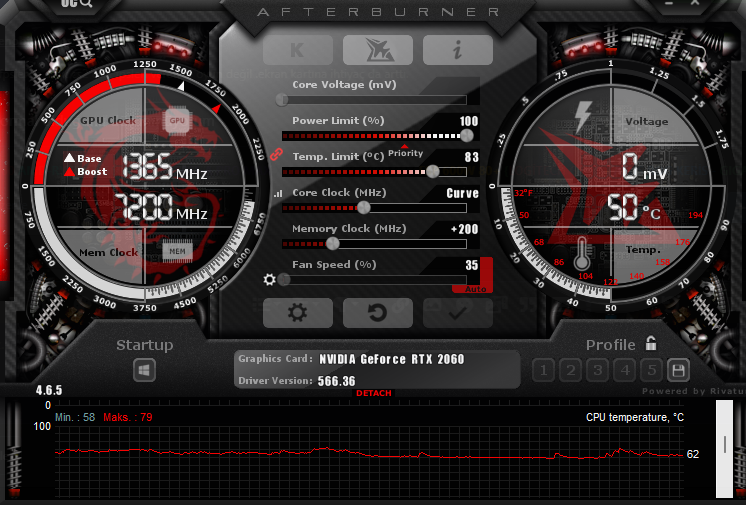Reset settings with the circular arrow button
This screenshot has height=505, width=746.
[x=378, y=313]
